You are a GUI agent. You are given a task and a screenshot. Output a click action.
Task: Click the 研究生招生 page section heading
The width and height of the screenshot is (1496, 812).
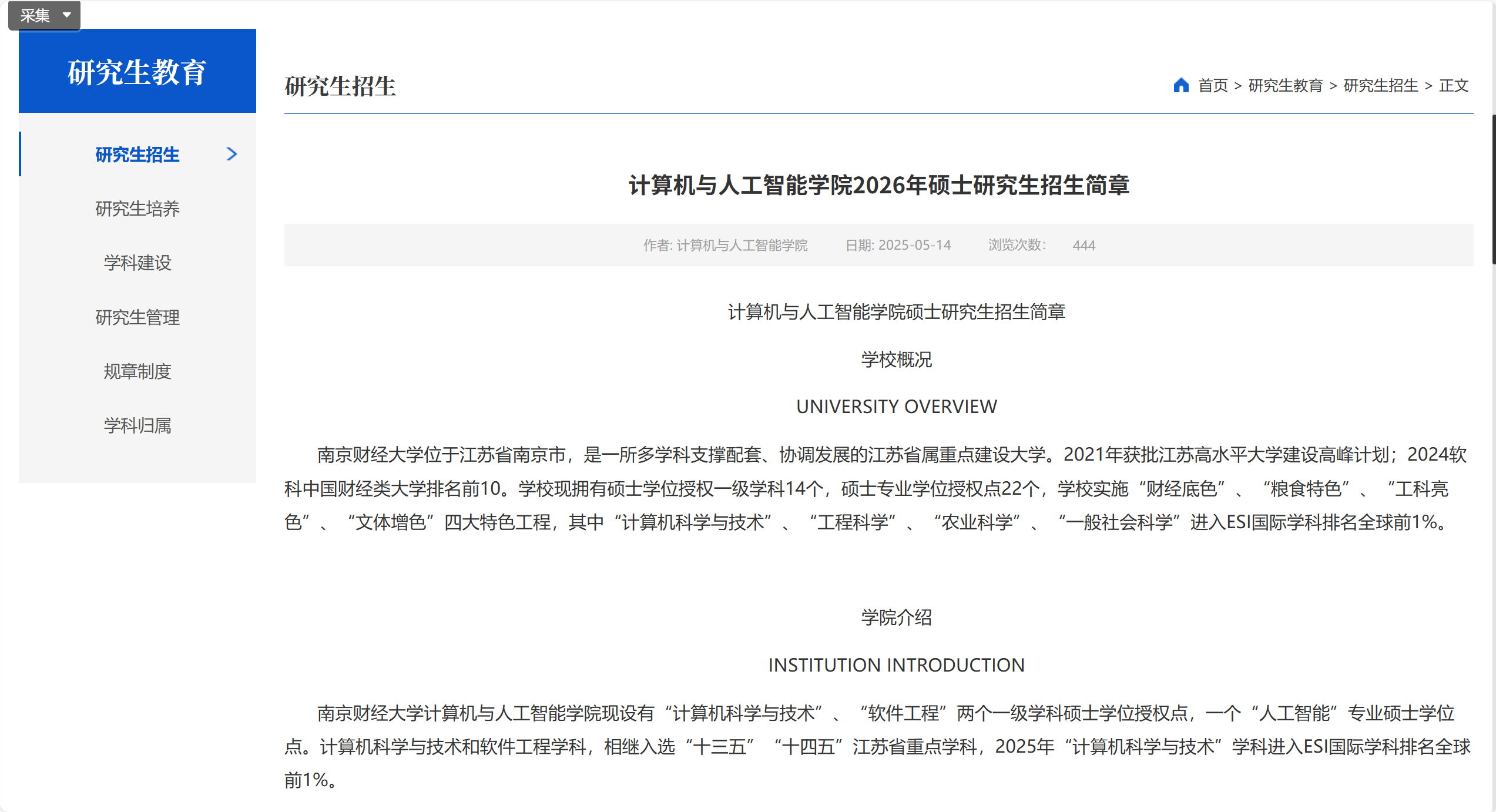pyautogui.click(x=340, y=86)
